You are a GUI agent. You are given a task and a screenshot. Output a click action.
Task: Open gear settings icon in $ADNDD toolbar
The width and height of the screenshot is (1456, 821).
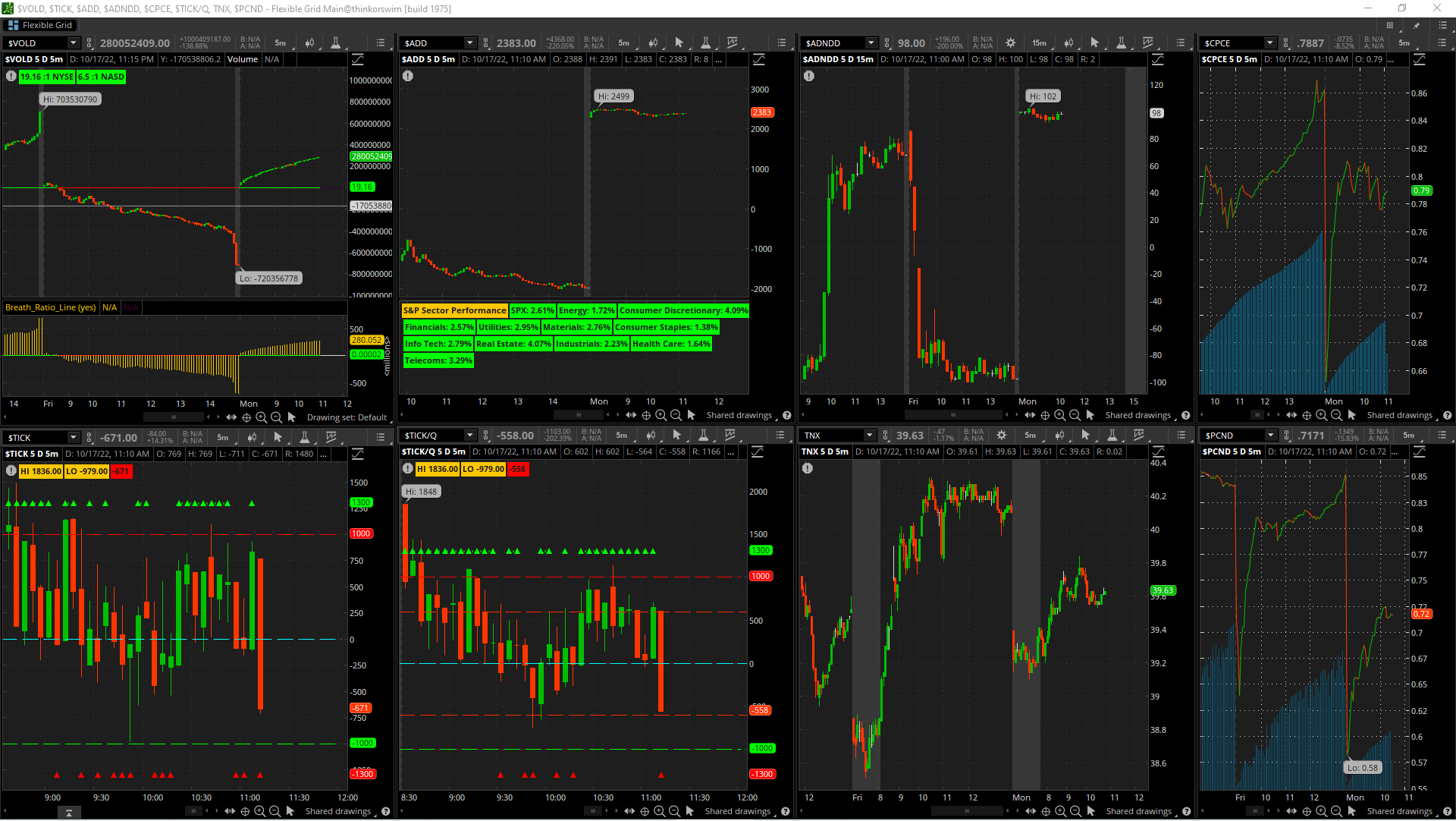pos(1010,43)
